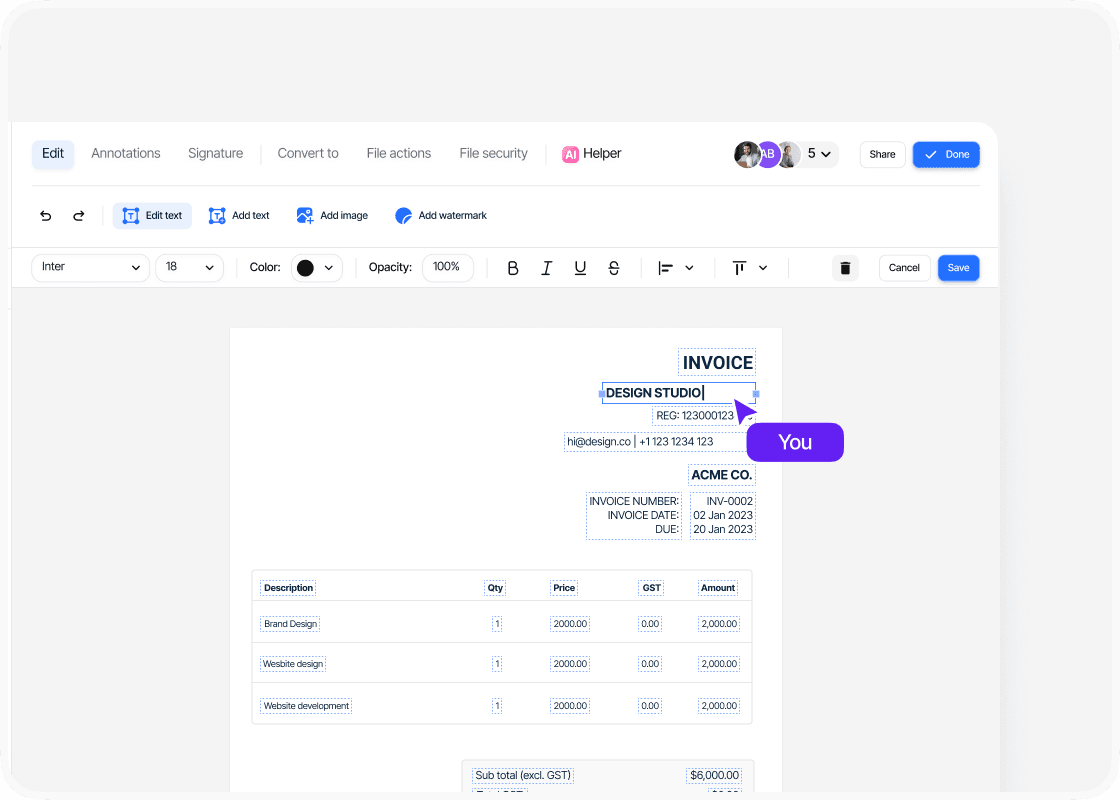
Task: Select the Add image tool
Action: coord(332,216)
